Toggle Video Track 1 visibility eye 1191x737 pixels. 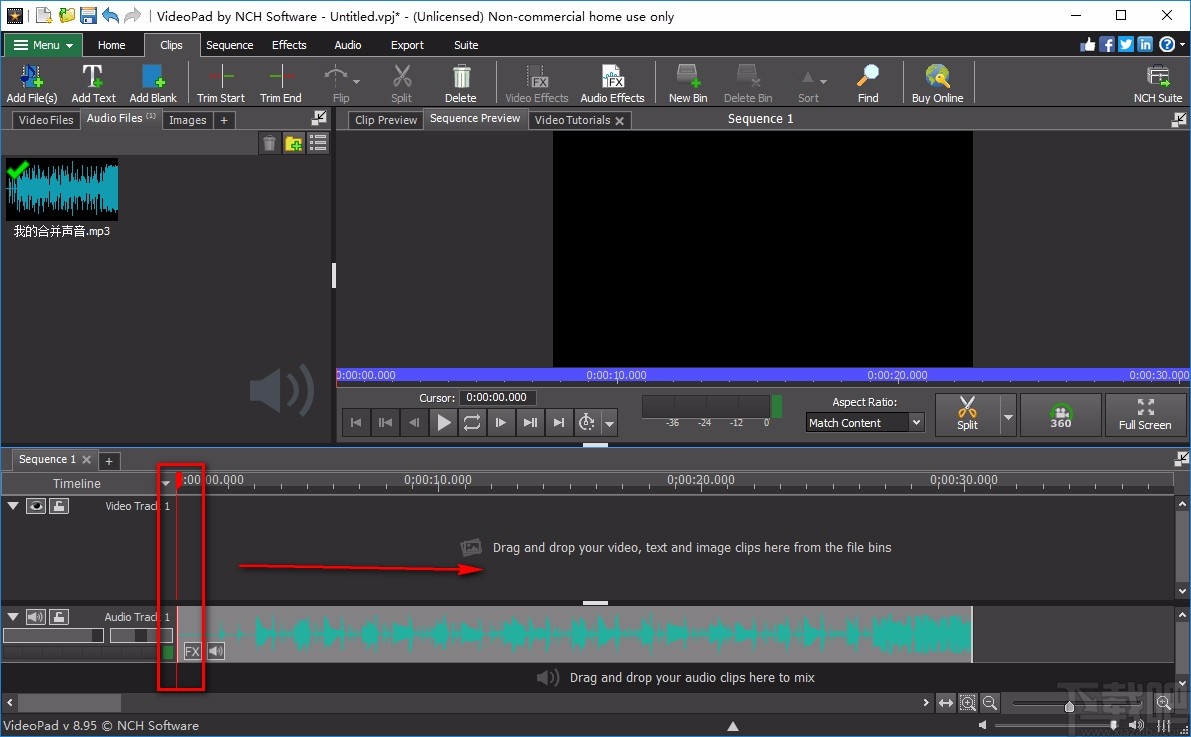click(x=36, y=506)
